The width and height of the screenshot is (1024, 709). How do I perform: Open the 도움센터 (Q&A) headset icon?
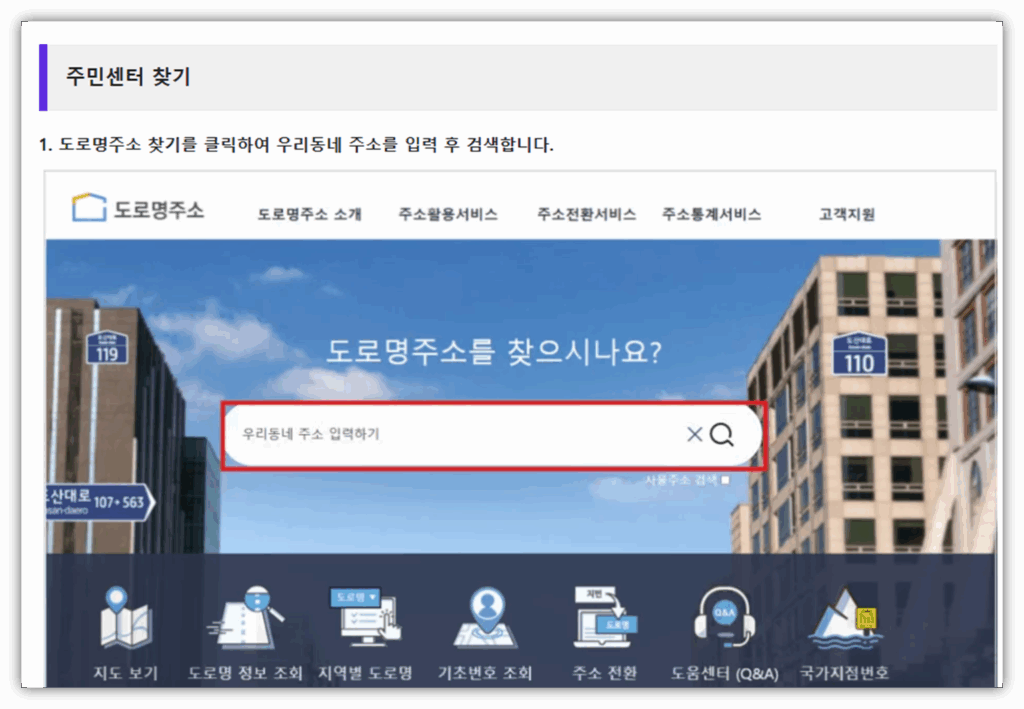(x=724, y=617)
